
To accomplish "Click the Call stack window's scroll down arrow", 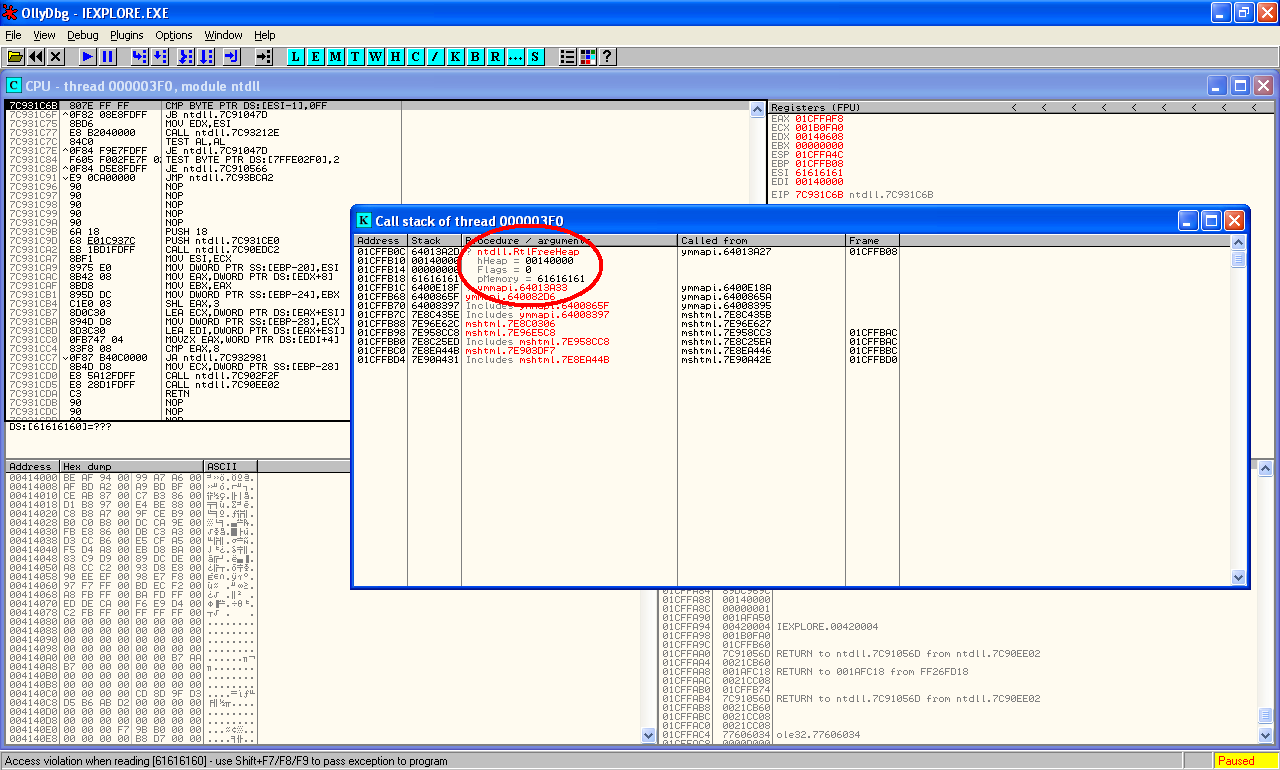I will pyautogui.click(x=1238, y=577).
